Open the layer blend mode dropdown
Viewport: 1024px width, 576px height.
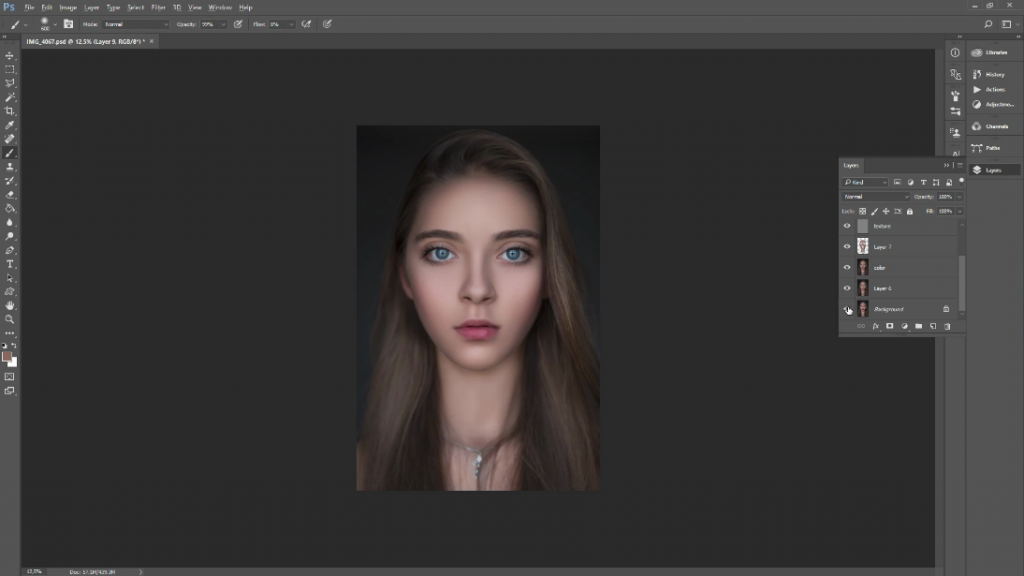pyautogui.click(x=875, y=197)
